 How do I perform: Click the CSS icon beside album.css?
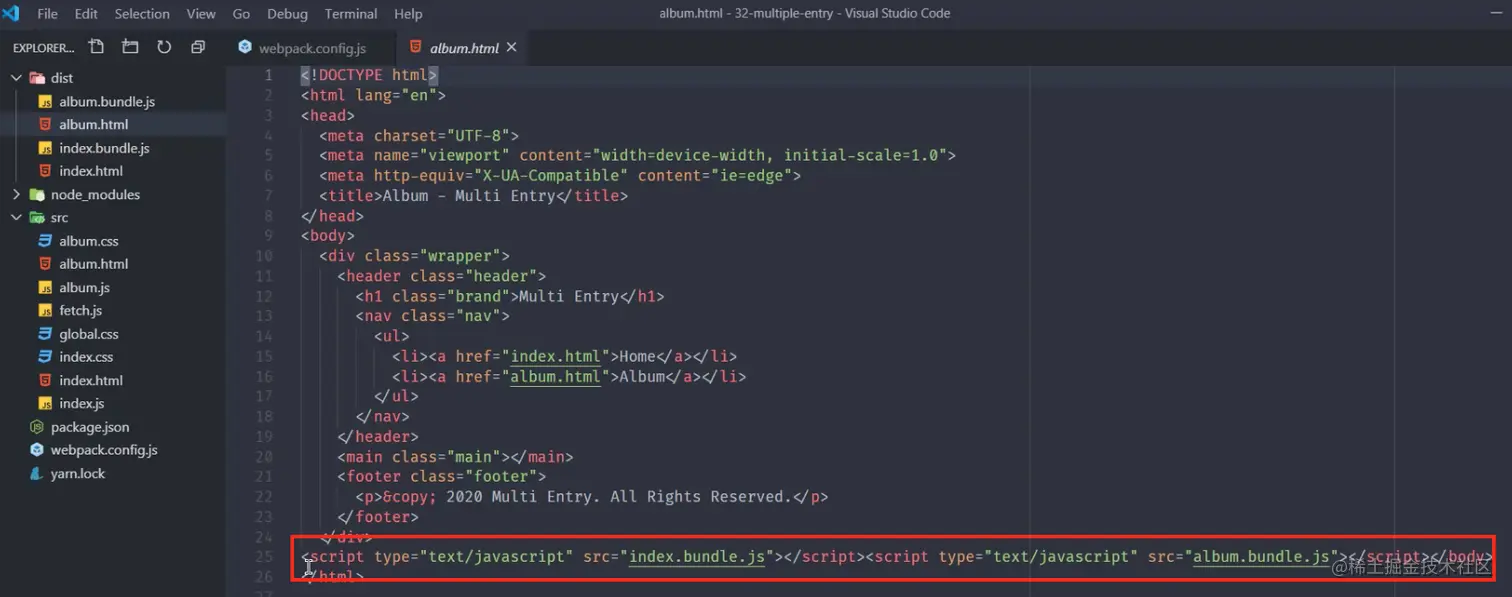[x=45, y=241]
